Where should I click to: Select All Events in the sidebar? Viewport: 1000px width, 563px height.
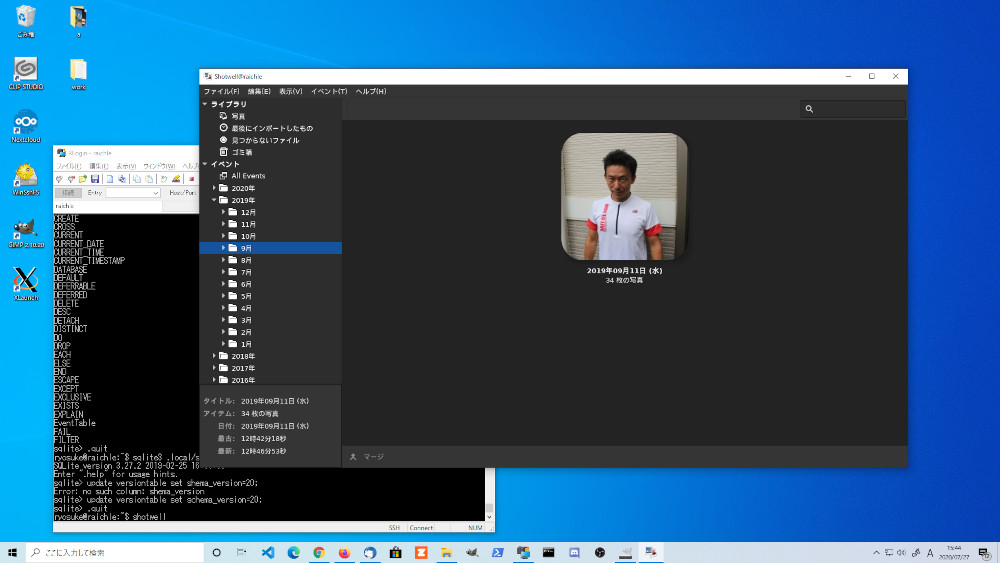pos(248,176)
